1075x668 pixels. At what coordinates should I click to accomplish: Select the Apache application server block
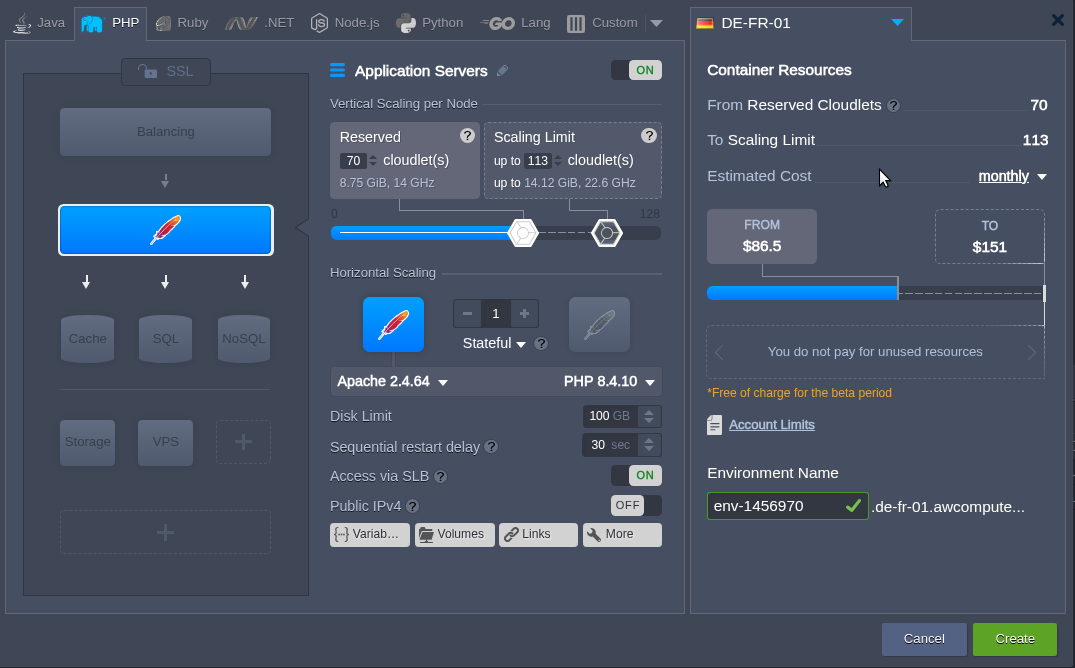(x=166, y=230)
